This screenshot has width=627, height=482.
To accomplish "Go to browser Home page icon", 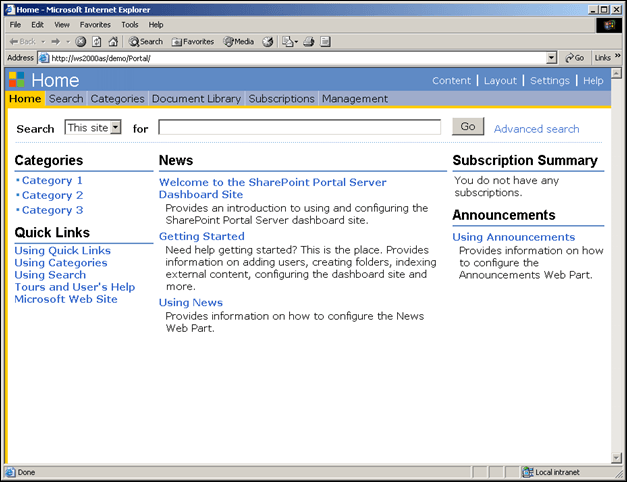I will 113,42.
